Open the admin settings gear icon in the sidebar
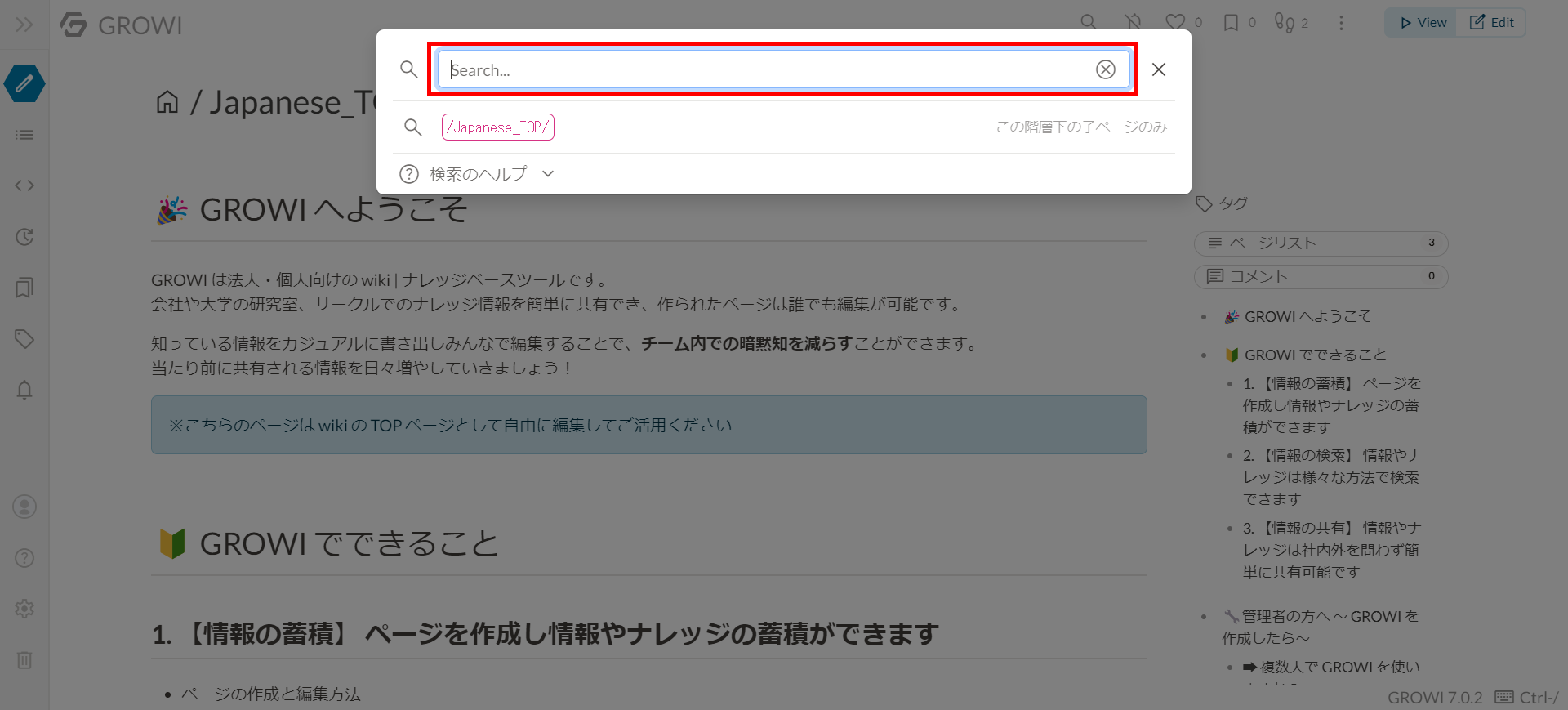1568x710 pixels. pyautogui.click(x=24, y=609)
